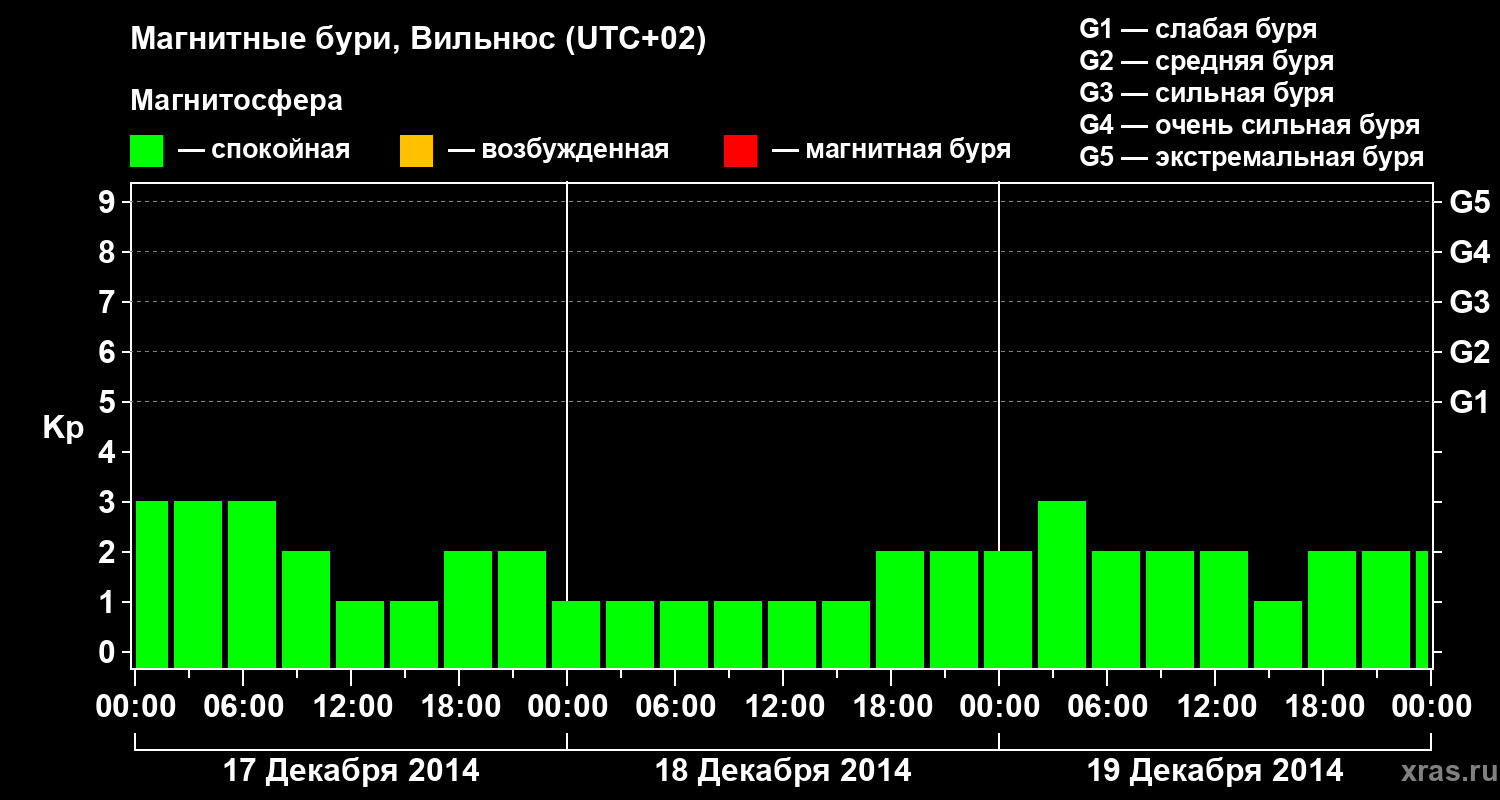Click the orange 'возбужденная' legend swatch

click(x=416, y=151)
